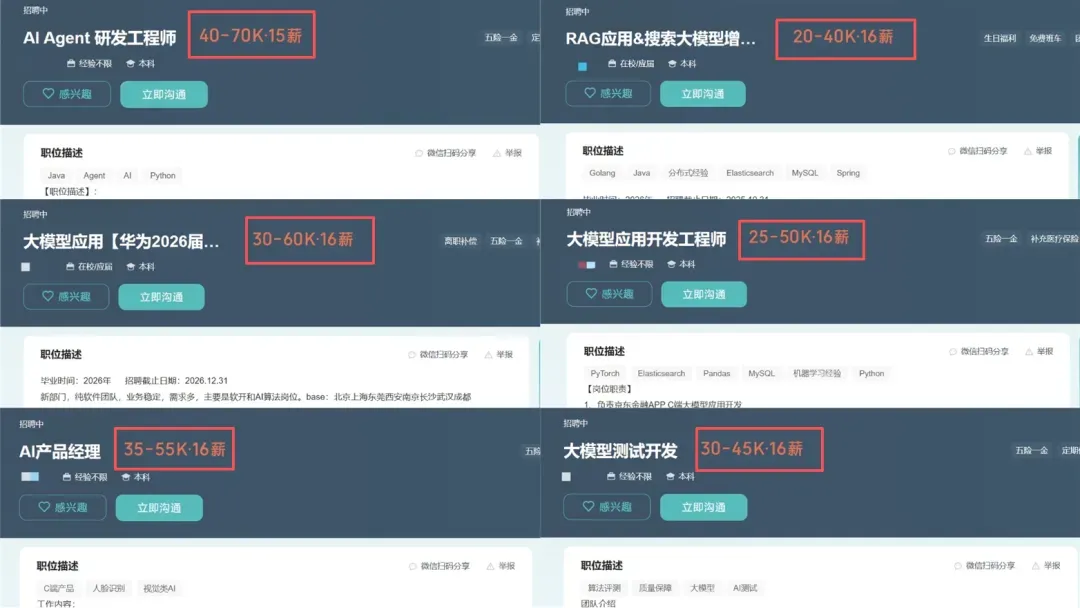1080x608 pixels.
Task: Open AI产品经理 job title
Action: click(60, 452)
